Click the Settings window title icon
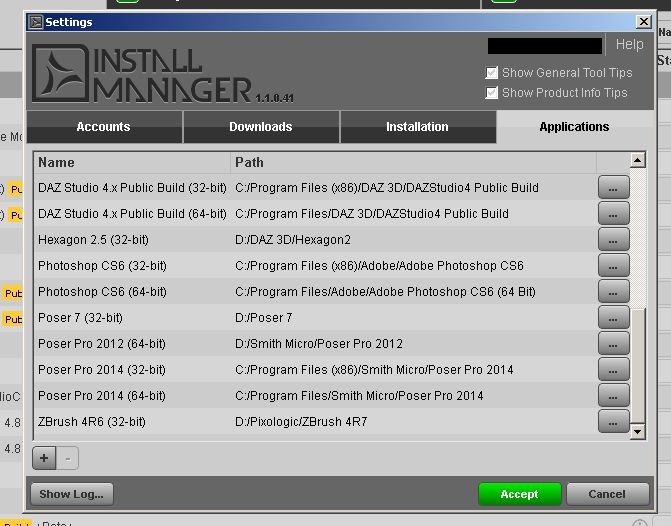Viewport: 671px width, 526px height. 36,22
